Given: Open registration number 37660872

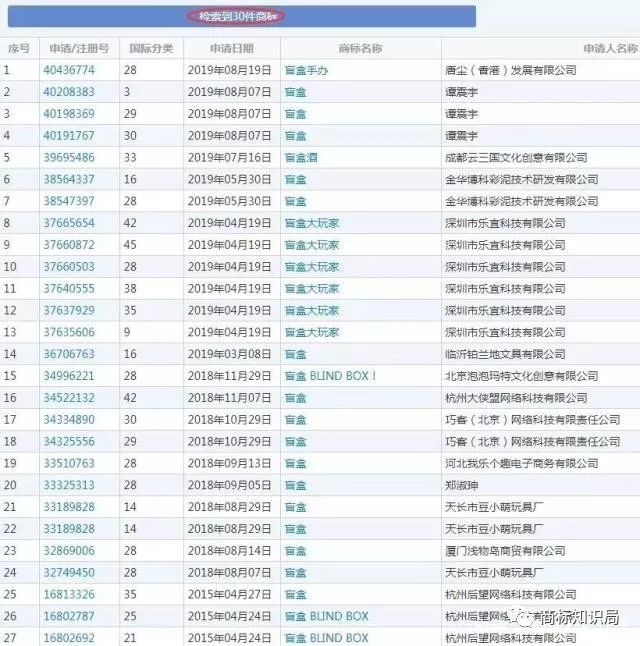Looking at the screenshot, I should [69, 245].
